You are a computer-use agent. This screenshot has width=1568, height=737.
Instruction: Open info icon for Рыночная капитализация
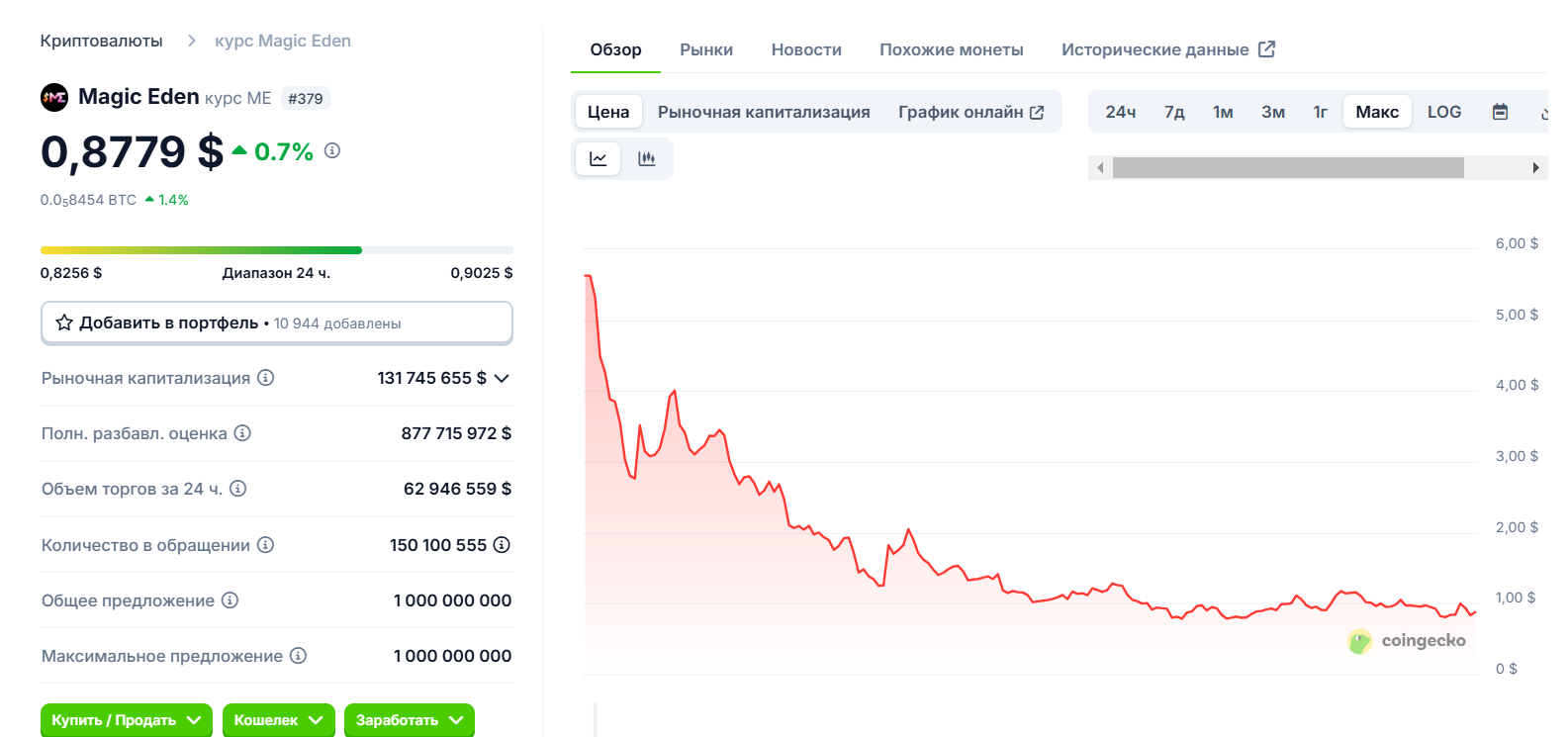(265, 378)
